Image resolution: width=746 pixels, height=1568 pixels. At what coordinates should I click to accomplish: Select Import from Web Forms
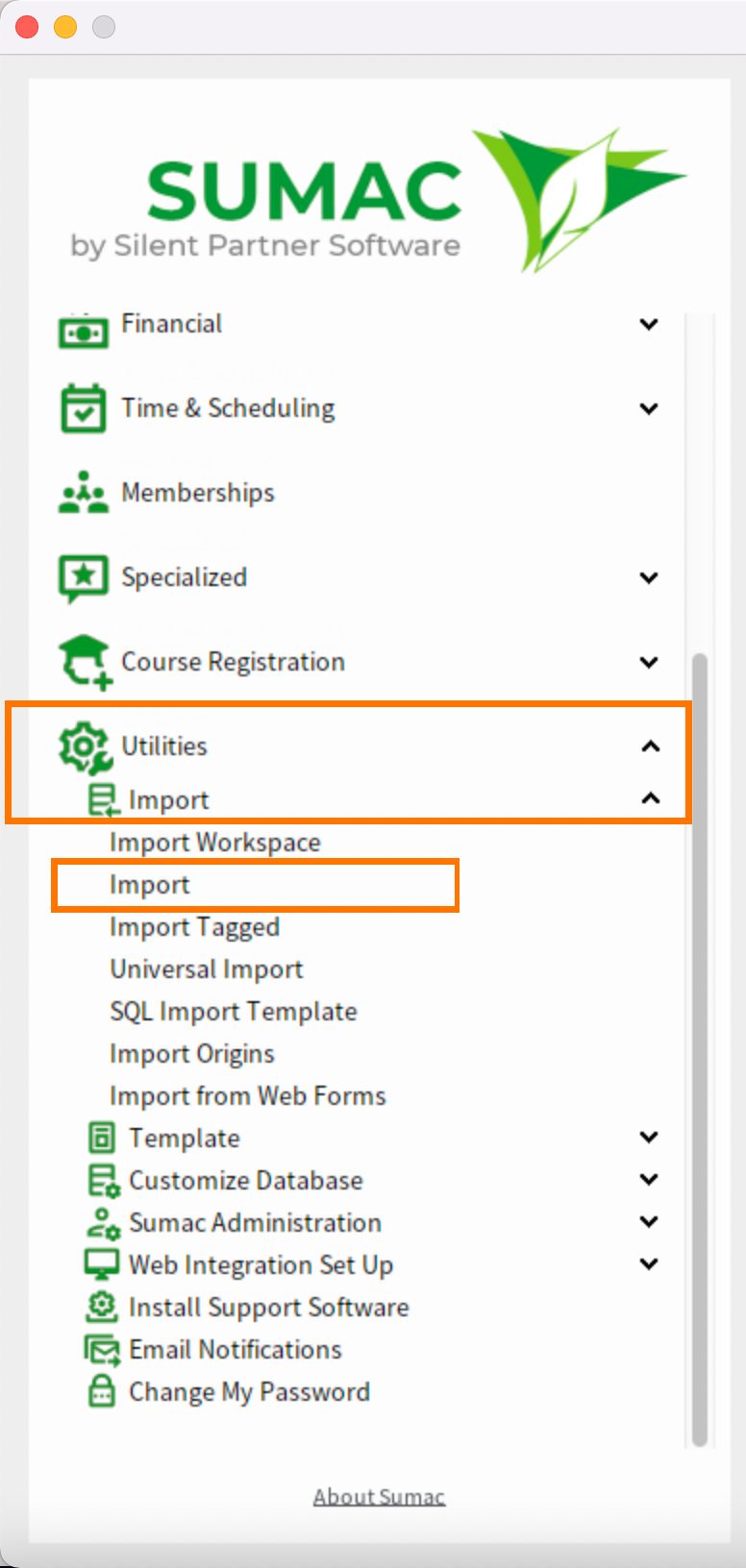point(248,1096)
